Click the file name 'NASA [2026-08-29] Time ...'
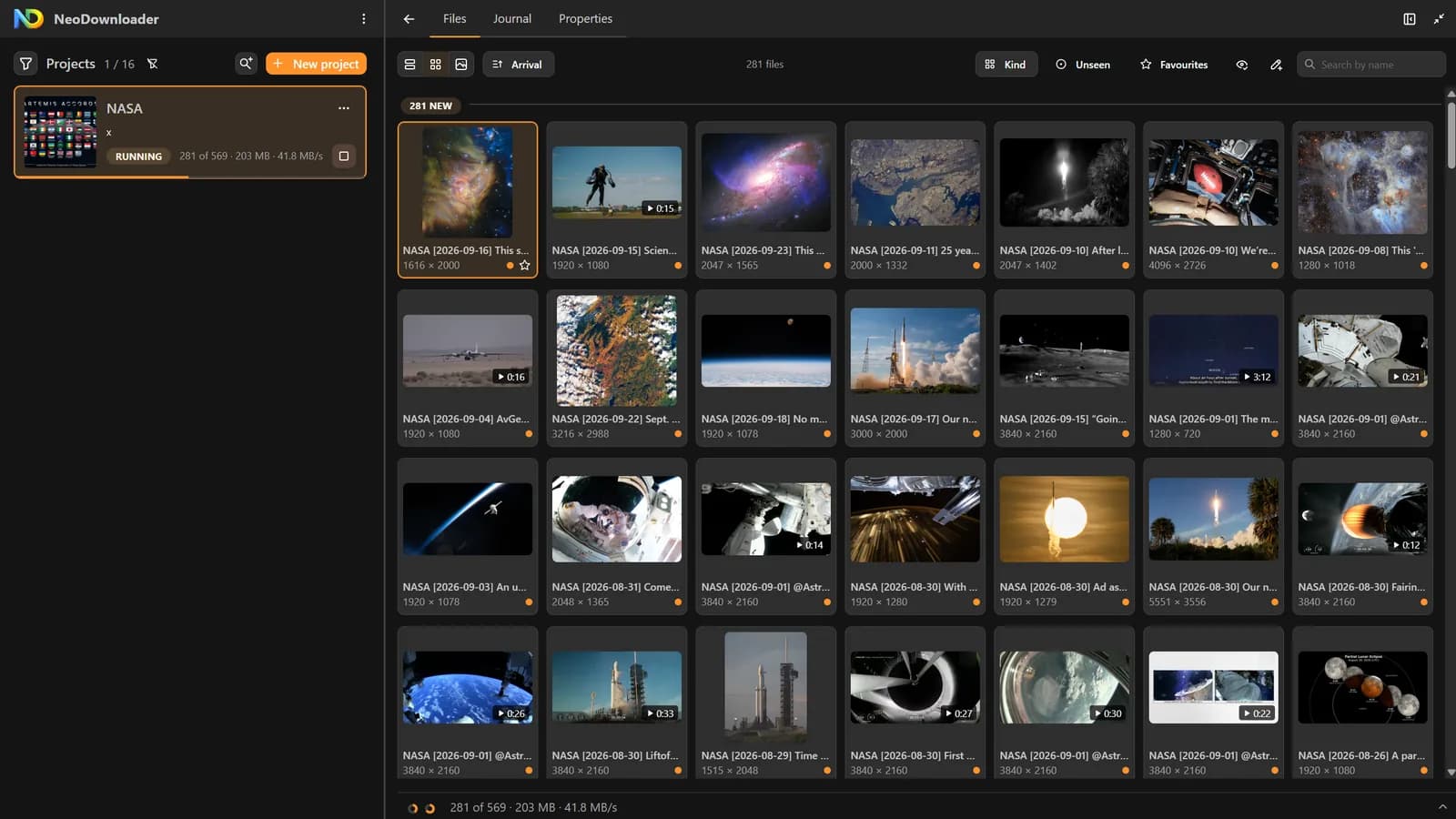The image size is (1456, 819). pos(765,755)
